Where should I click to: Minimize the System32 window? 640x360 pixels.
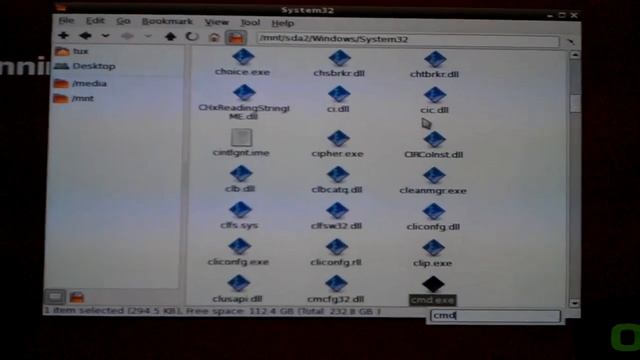pos(550,16)
